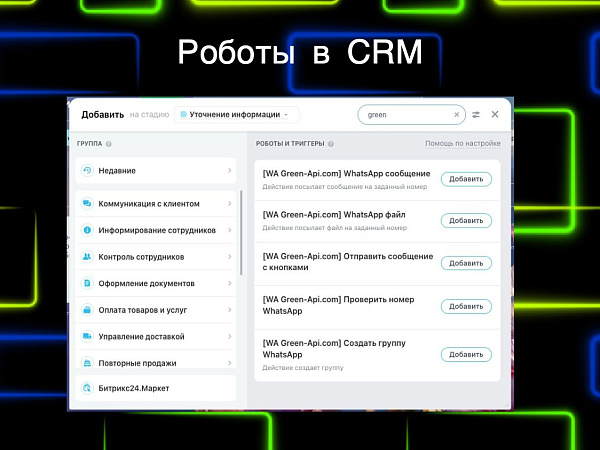600x450 pixels.
Task: Open filter settings icon beside search
Action: [x=476, y=114]
